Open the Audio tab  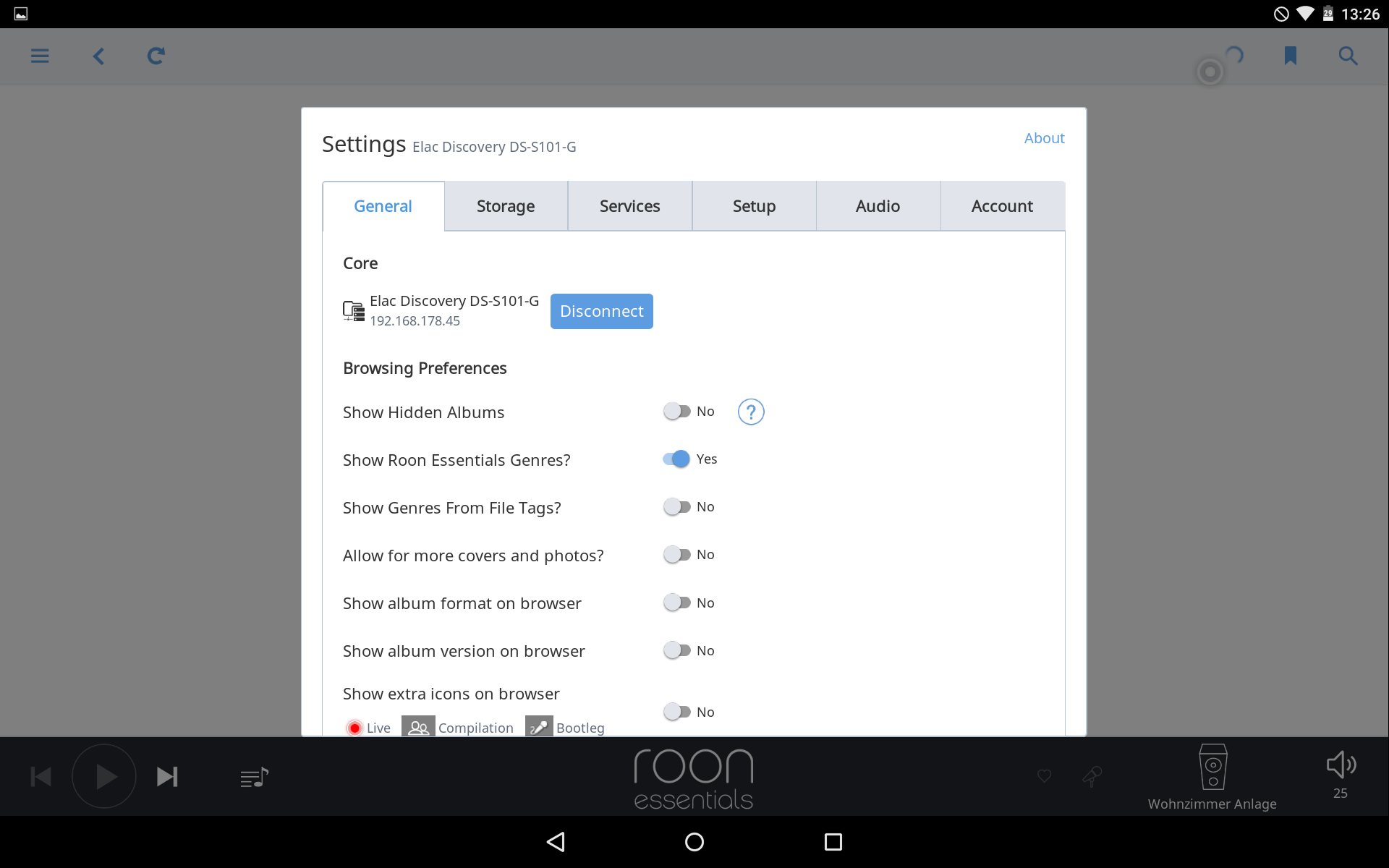(x=878, y=206)
